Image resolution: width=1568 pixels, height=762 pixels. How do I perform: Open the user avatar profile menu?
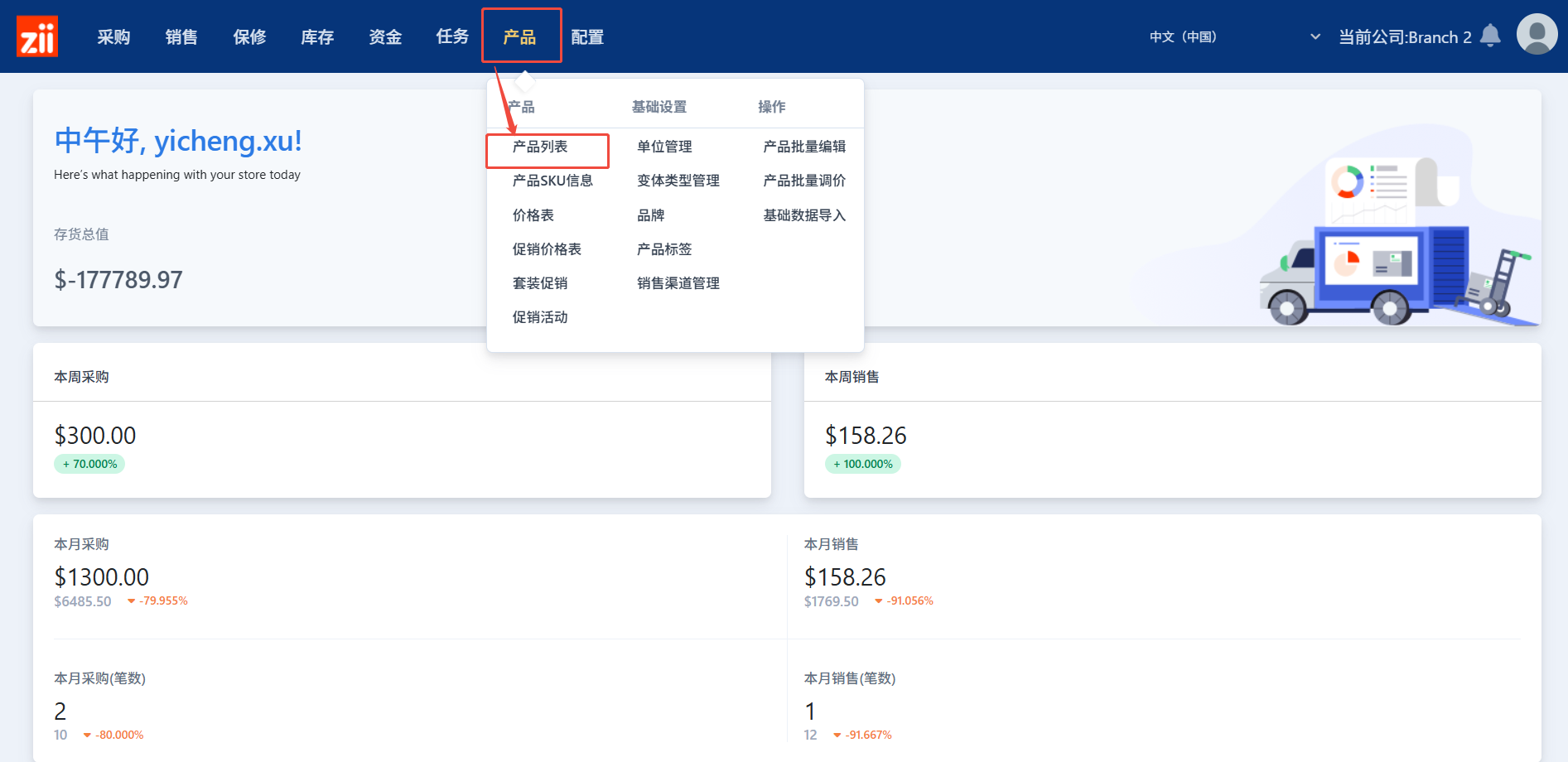click(x=1537, y=35)
